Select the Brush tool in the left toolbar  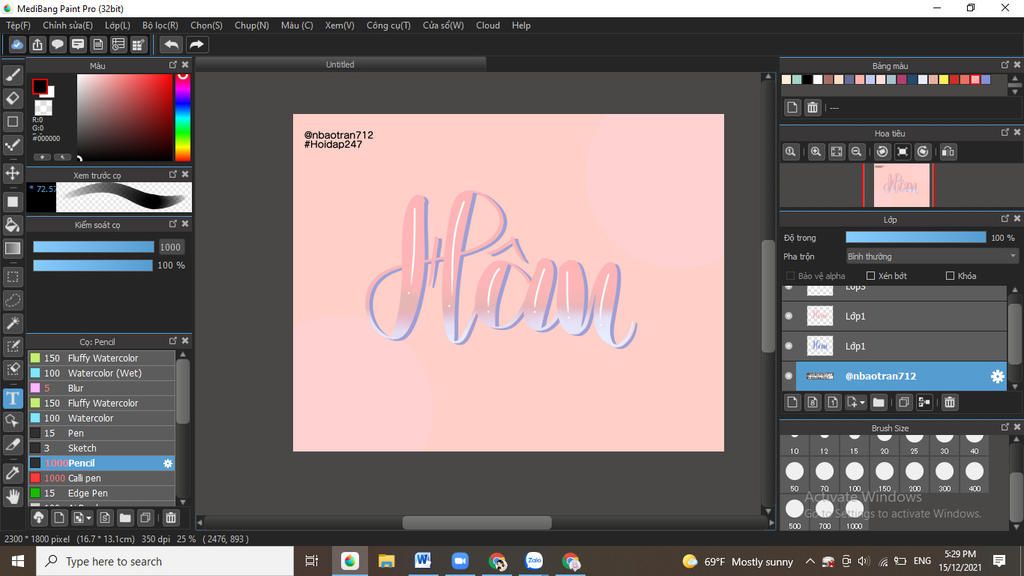point(12,75)
